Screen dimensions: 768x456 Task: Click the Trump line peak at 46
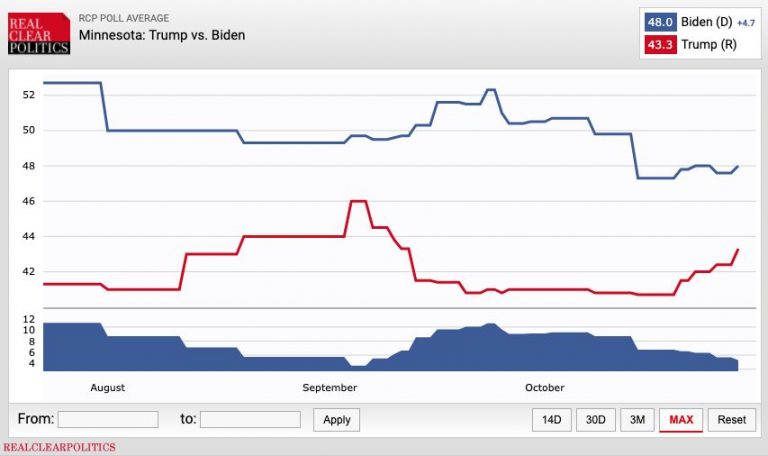click(x=358, y=201)
